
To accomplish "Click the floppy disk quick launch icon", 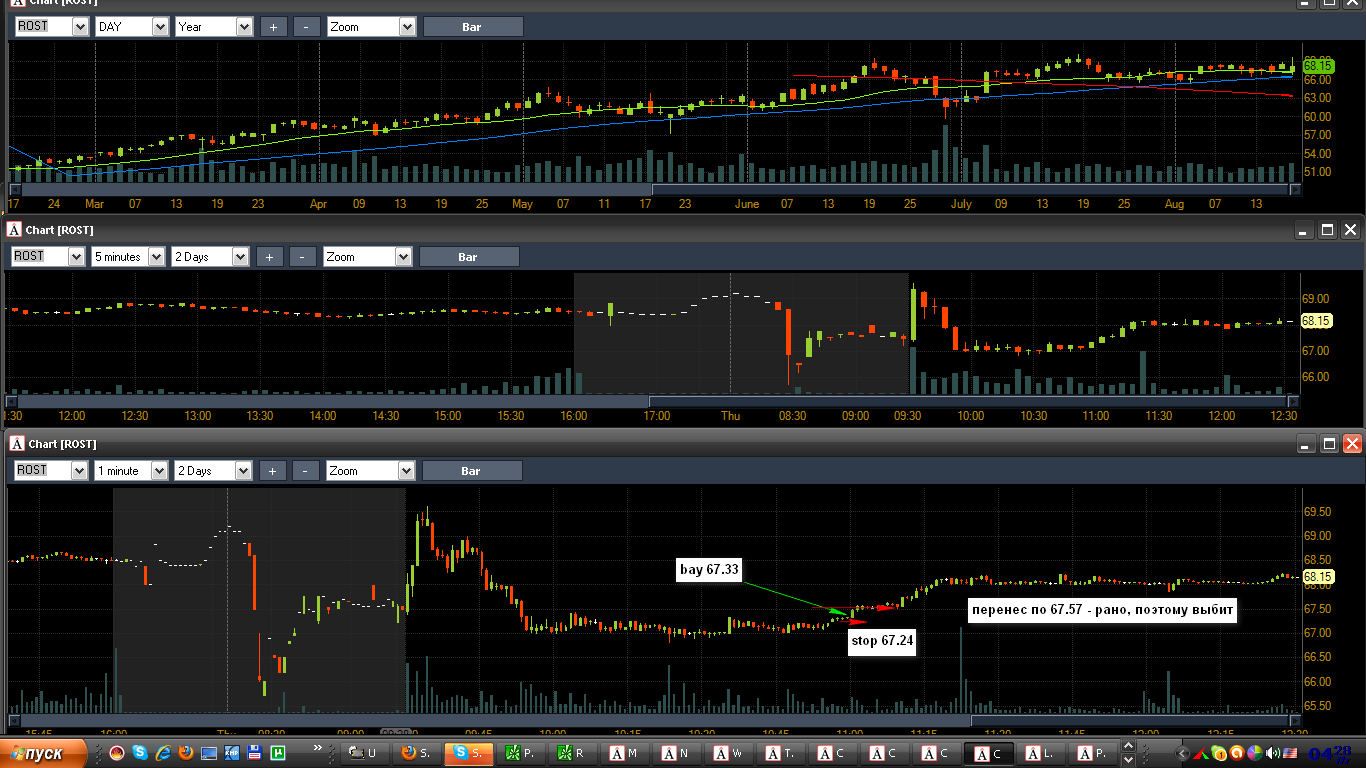I will click(255, 752).
